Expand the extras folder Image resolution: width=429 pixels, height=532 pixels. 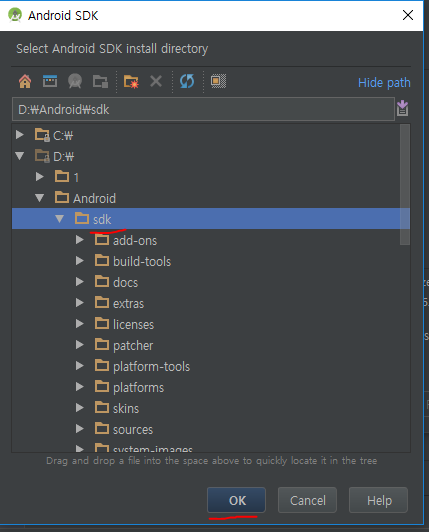[x=80, y=303]
